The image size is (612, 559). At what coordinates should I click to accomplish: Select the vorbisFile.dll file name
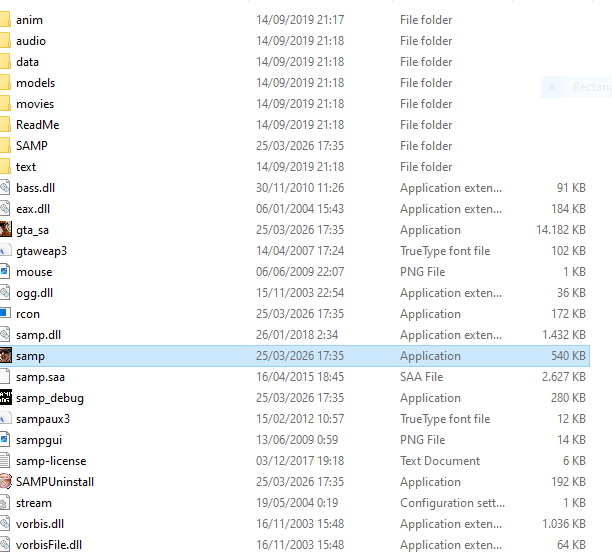49,545
